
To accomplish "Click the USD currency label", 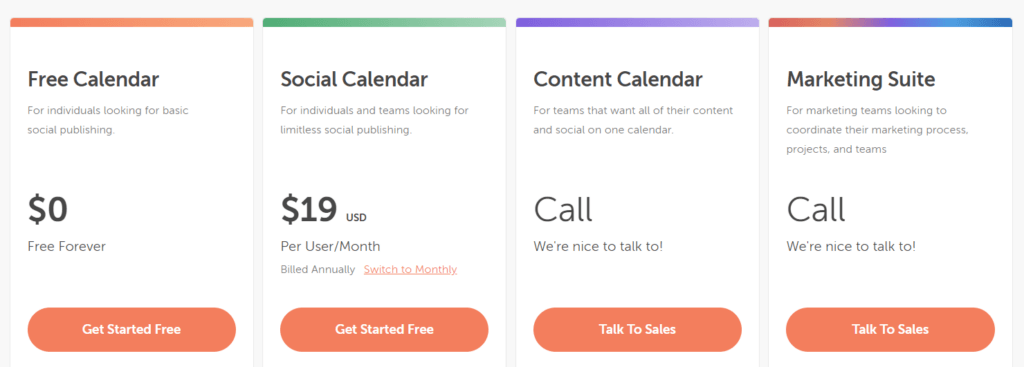I will 357,217.
